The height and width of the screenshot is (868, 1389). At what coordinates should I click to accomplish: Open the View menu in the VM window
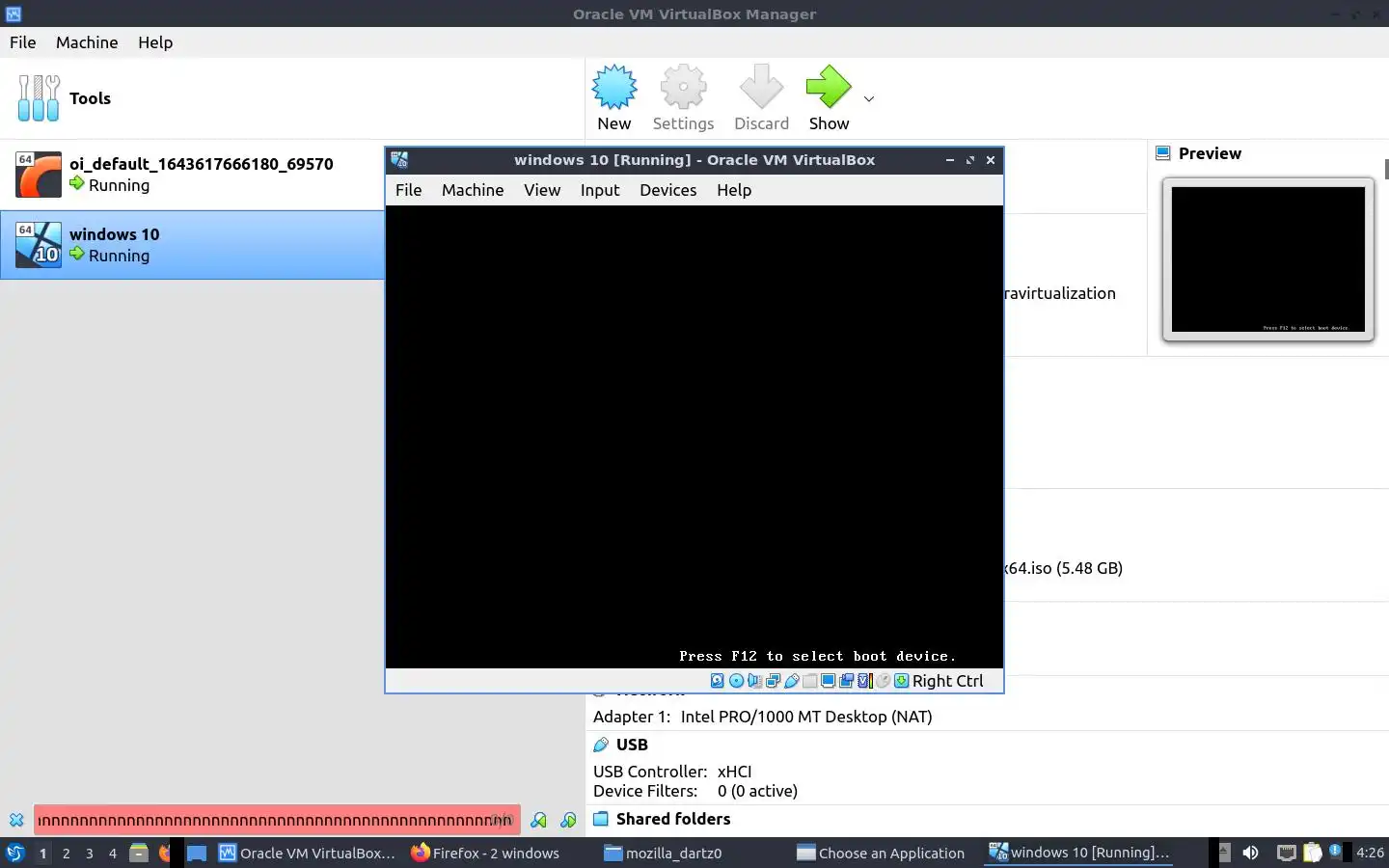(542, 190)
